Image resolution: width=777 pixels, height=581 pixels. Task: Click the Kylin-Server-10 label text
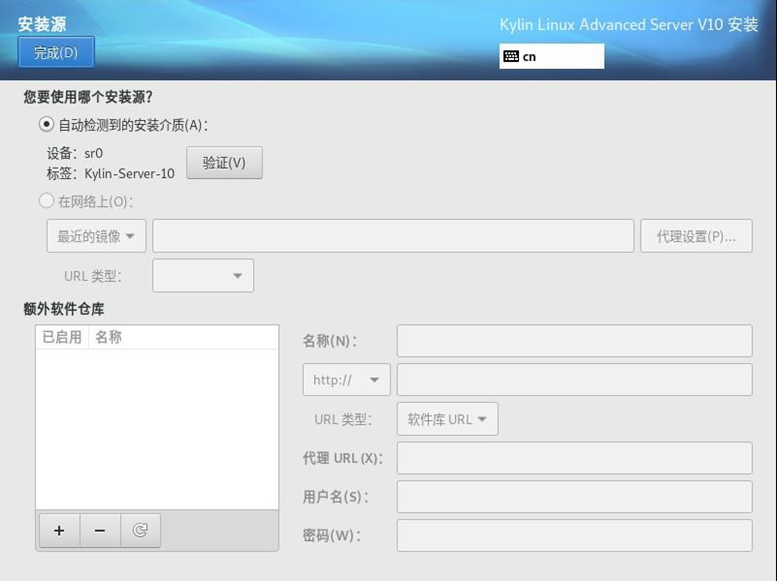(129, 174)
